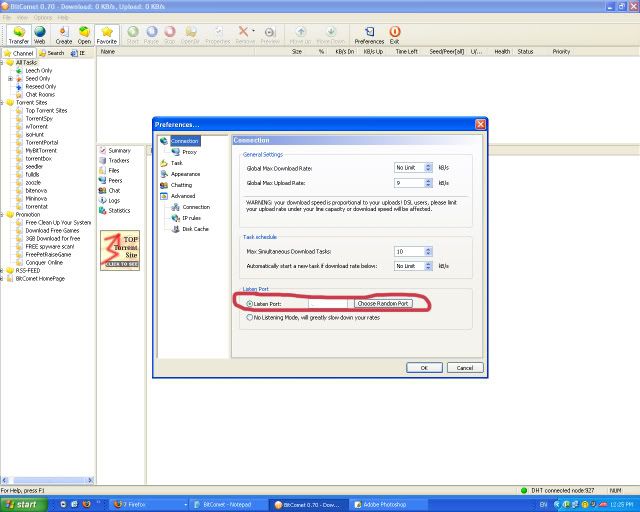Open the Summary details tab
Viewport: 640px width, 512px height.
click(115, 151)
